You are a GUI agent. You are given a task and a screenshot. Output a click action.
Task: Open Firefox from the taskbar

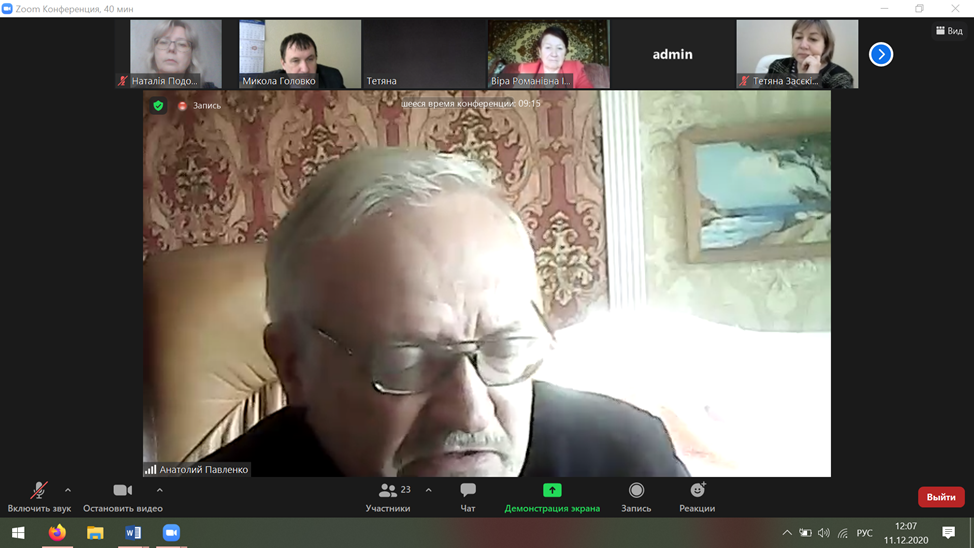(x=57, y=533)
